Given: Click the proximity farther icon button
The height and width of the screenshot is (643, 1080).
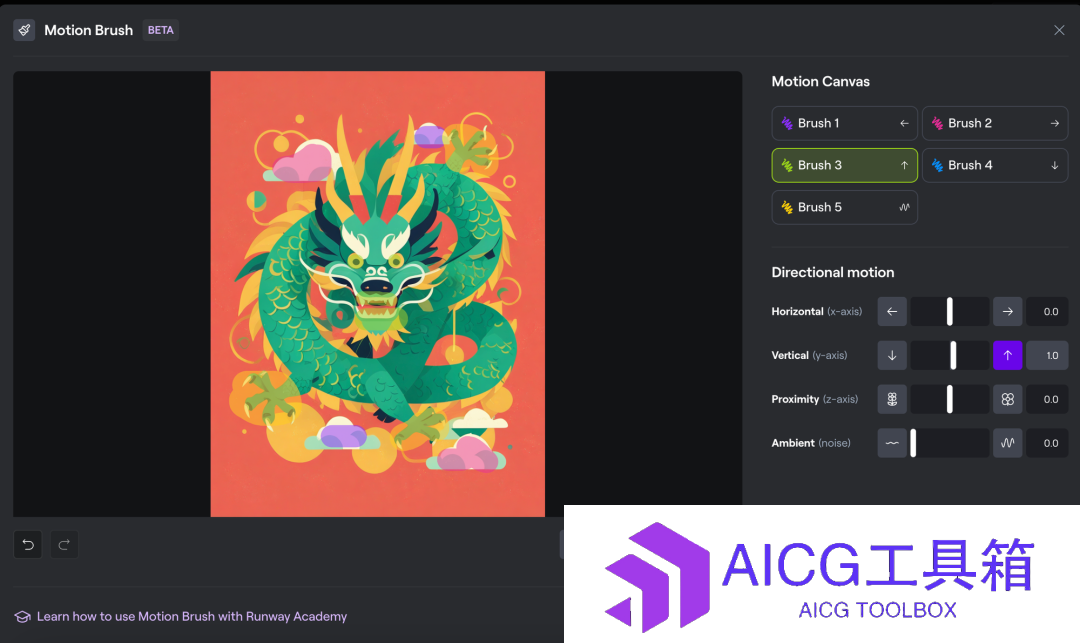Looking at the screenshot, I should [x=892, y=399].
